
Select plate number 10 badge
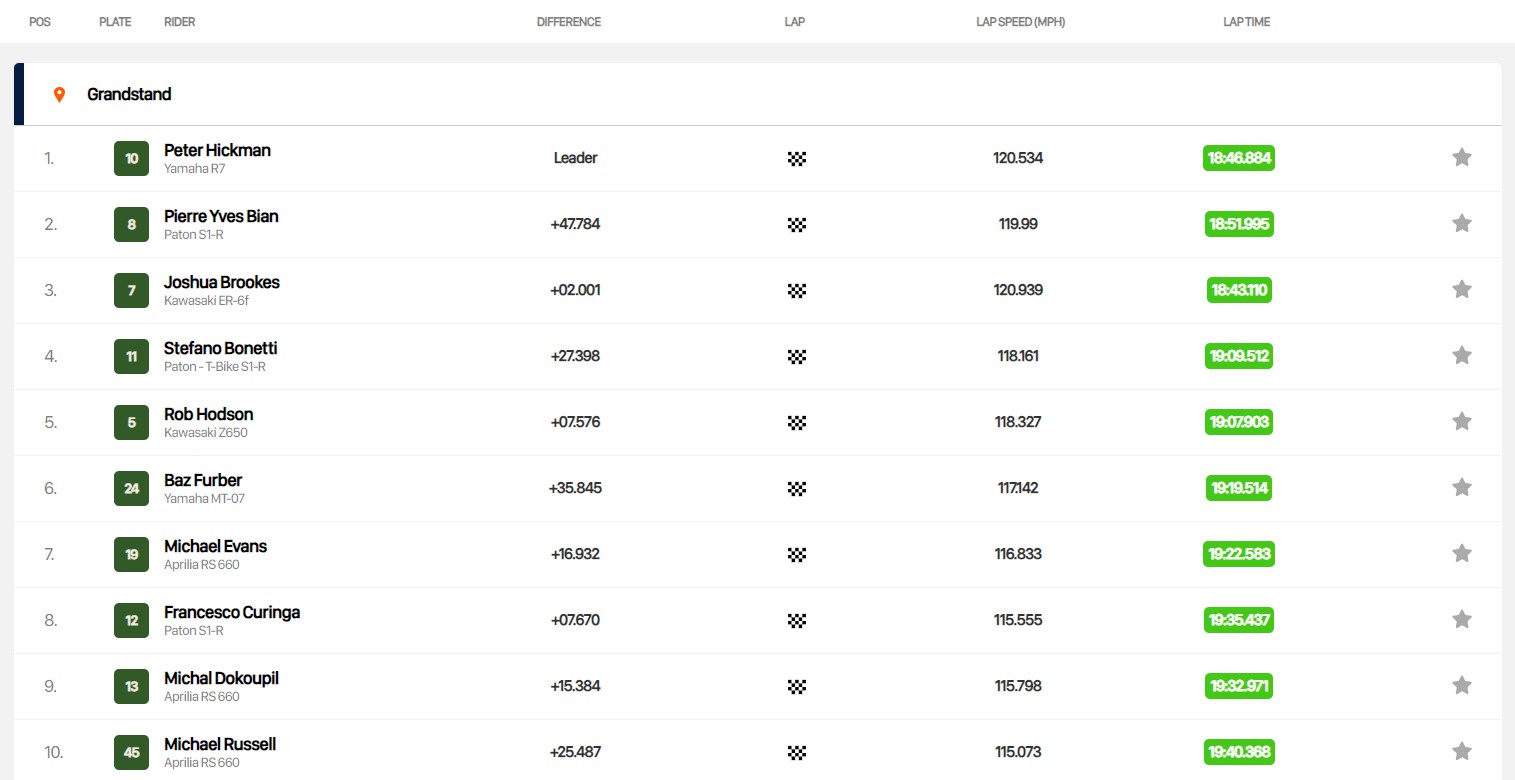131,158
